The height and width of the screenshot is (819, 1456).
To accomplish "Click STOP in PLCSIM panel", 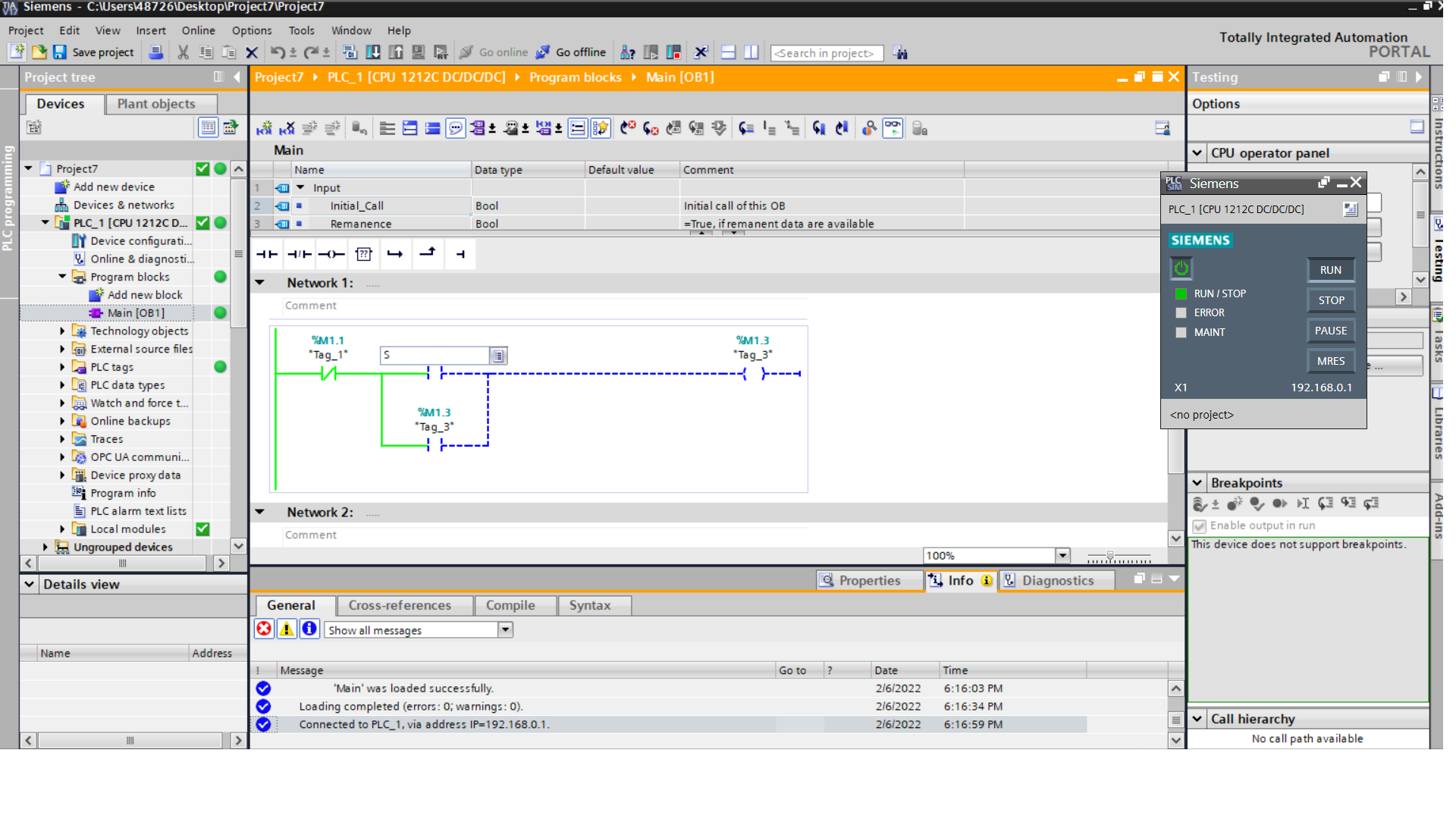I will pyautogui.click(x=1330, y=300).
